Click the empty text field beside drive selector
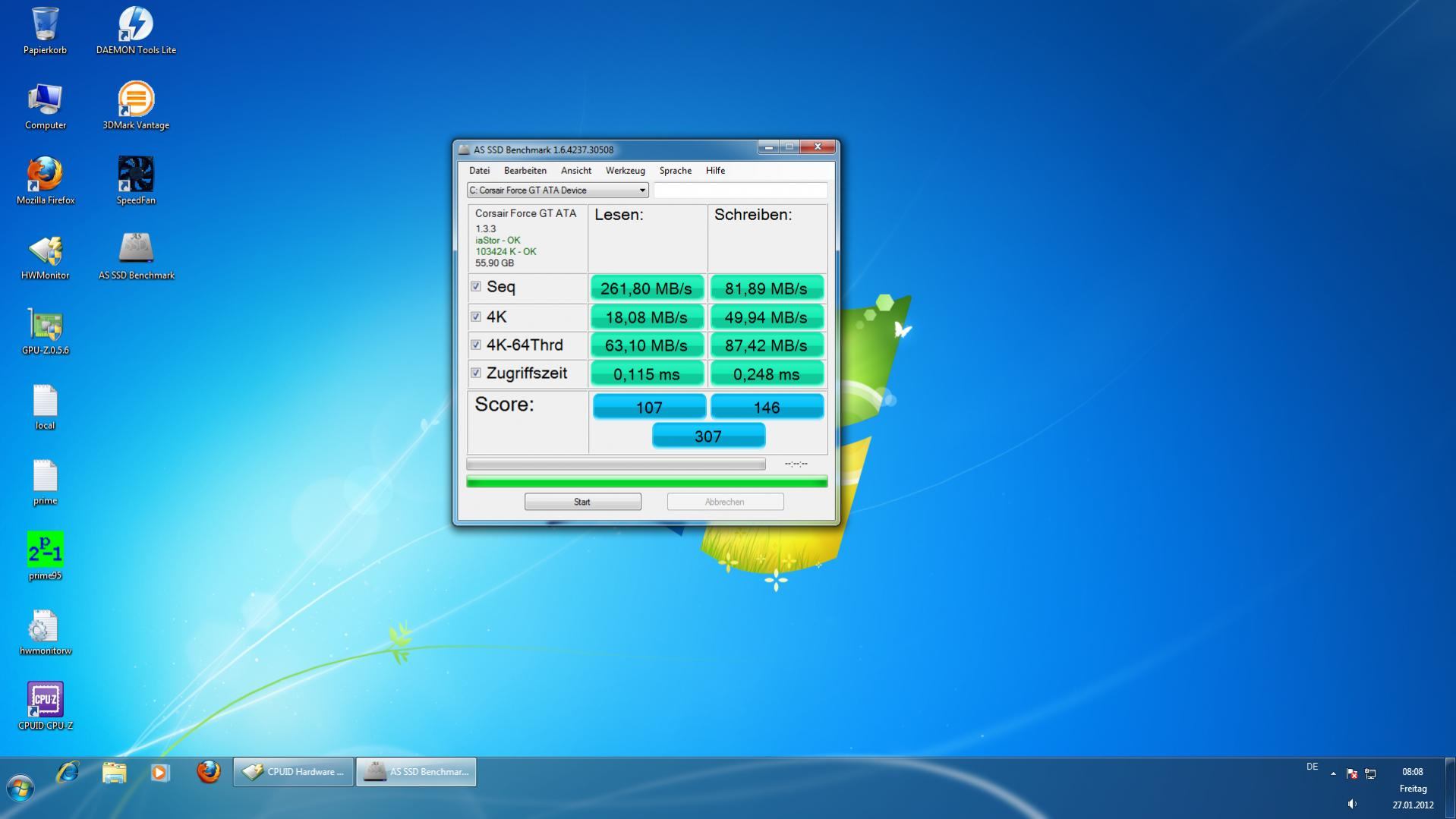The image size is (1456, 819). pyautogui.click(x=740, y=191)
